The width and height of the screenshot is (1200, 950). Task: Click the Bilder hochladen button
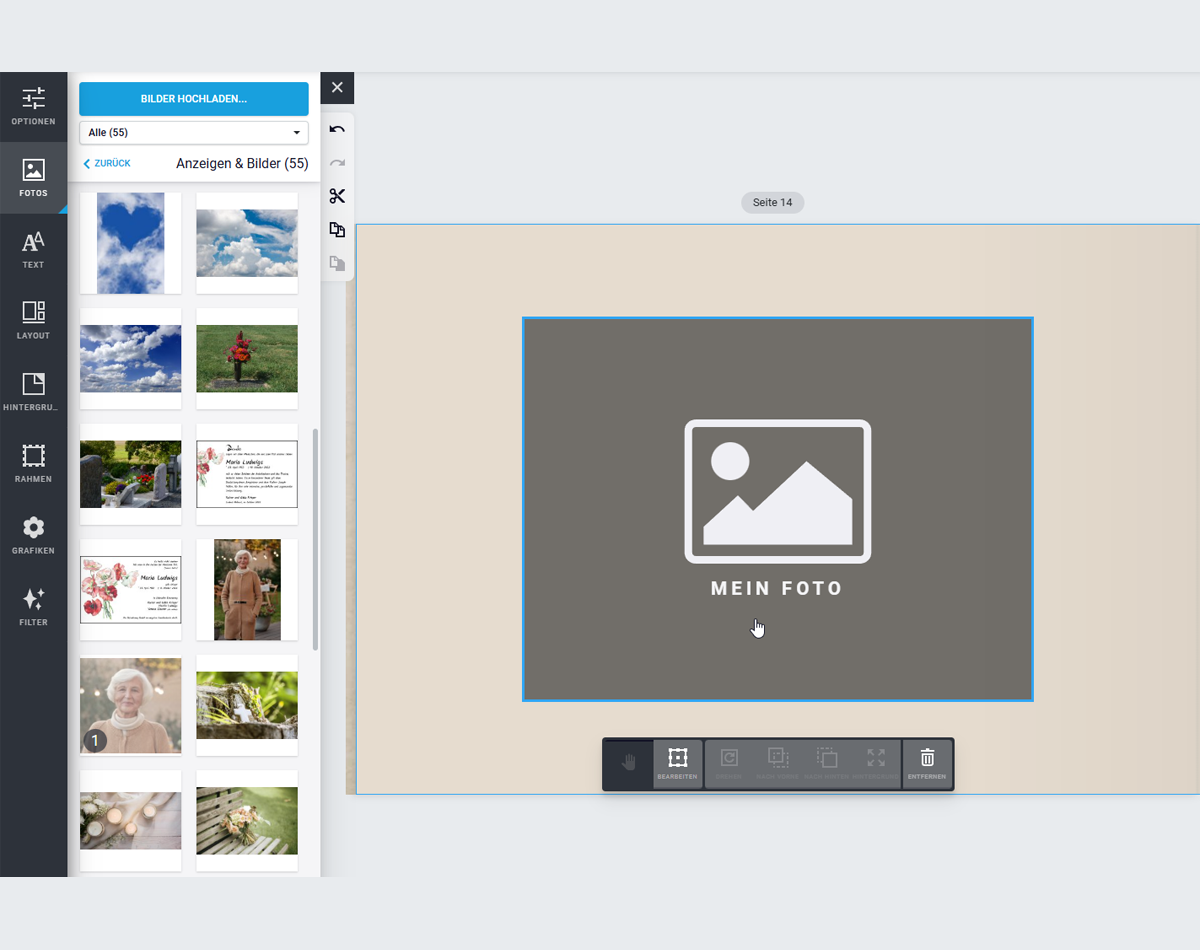[x=194, y=99]
